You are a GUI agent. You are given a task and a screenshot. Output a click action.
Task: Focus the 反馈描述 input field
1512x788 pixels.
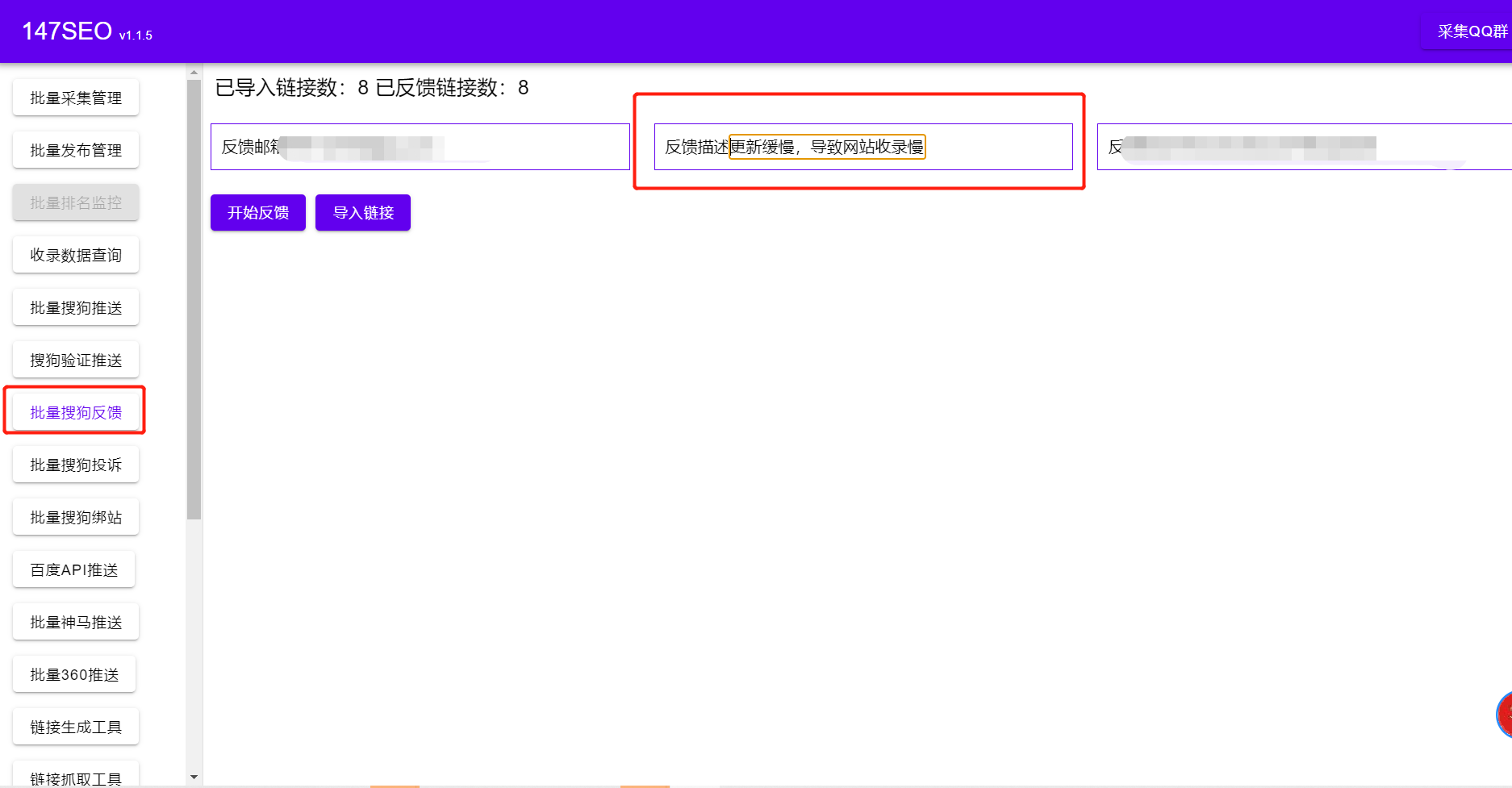(x=863, y=147)
